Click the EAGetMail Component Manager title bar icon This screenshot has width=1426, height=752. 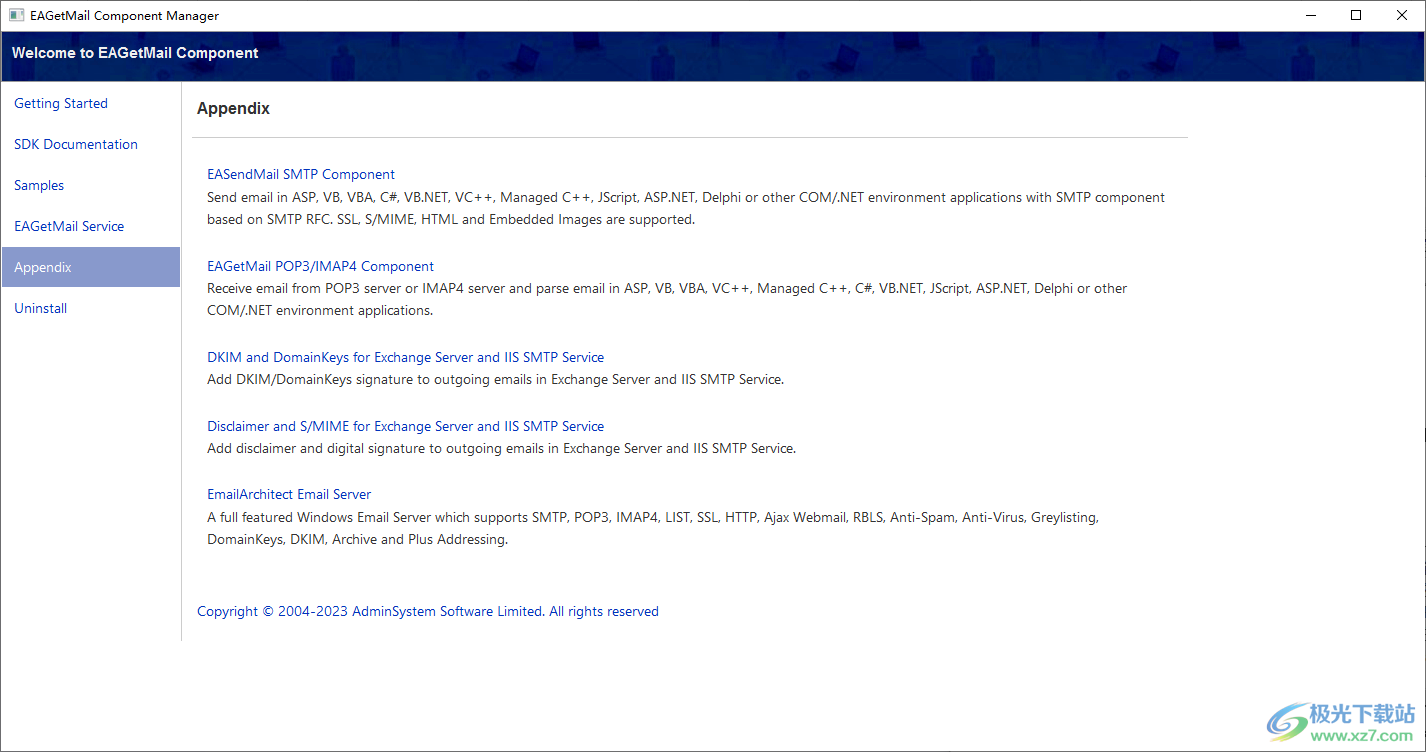pyautogui.click(x=16, y=15)
